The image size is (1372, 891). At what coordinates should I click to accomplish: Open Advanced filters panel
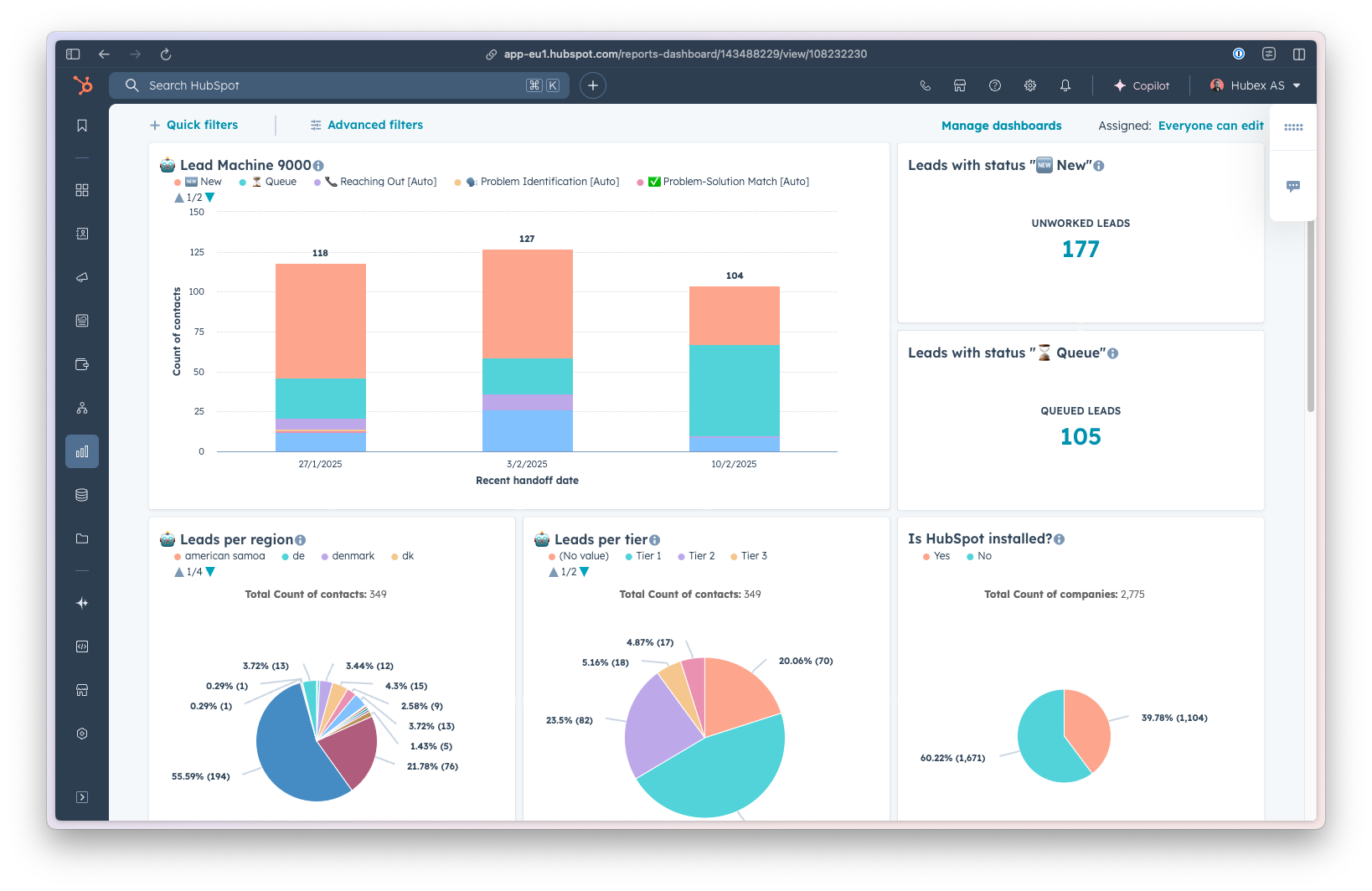pyautogui.click(x=366, y=125)
